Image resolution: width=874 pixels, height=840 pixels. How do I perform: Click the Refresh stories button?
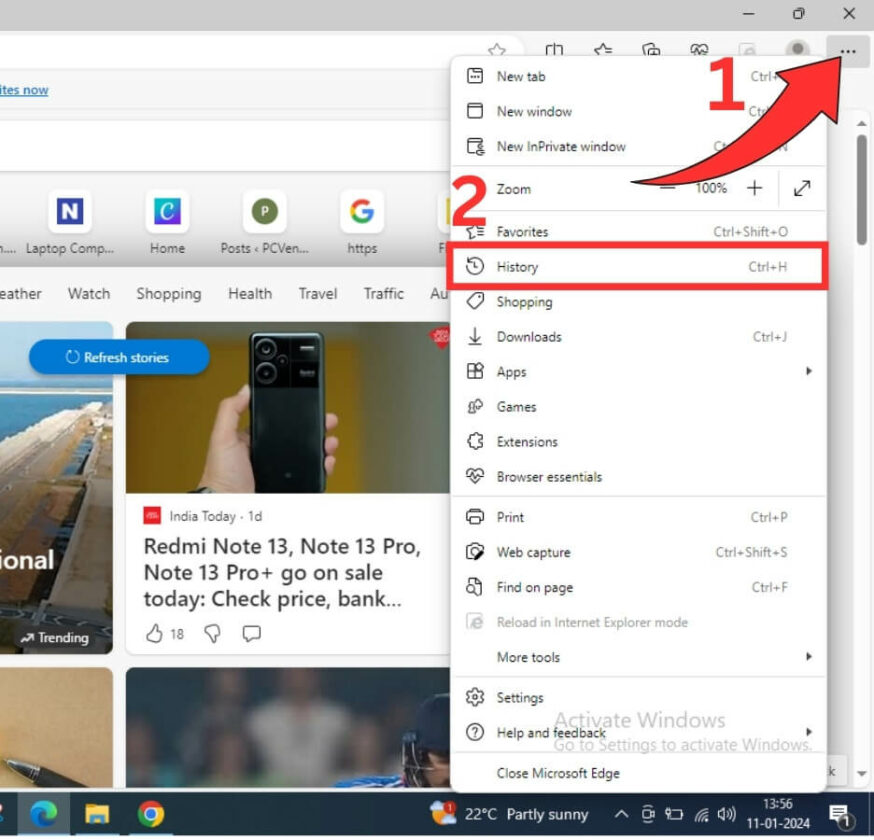[119, 357]
